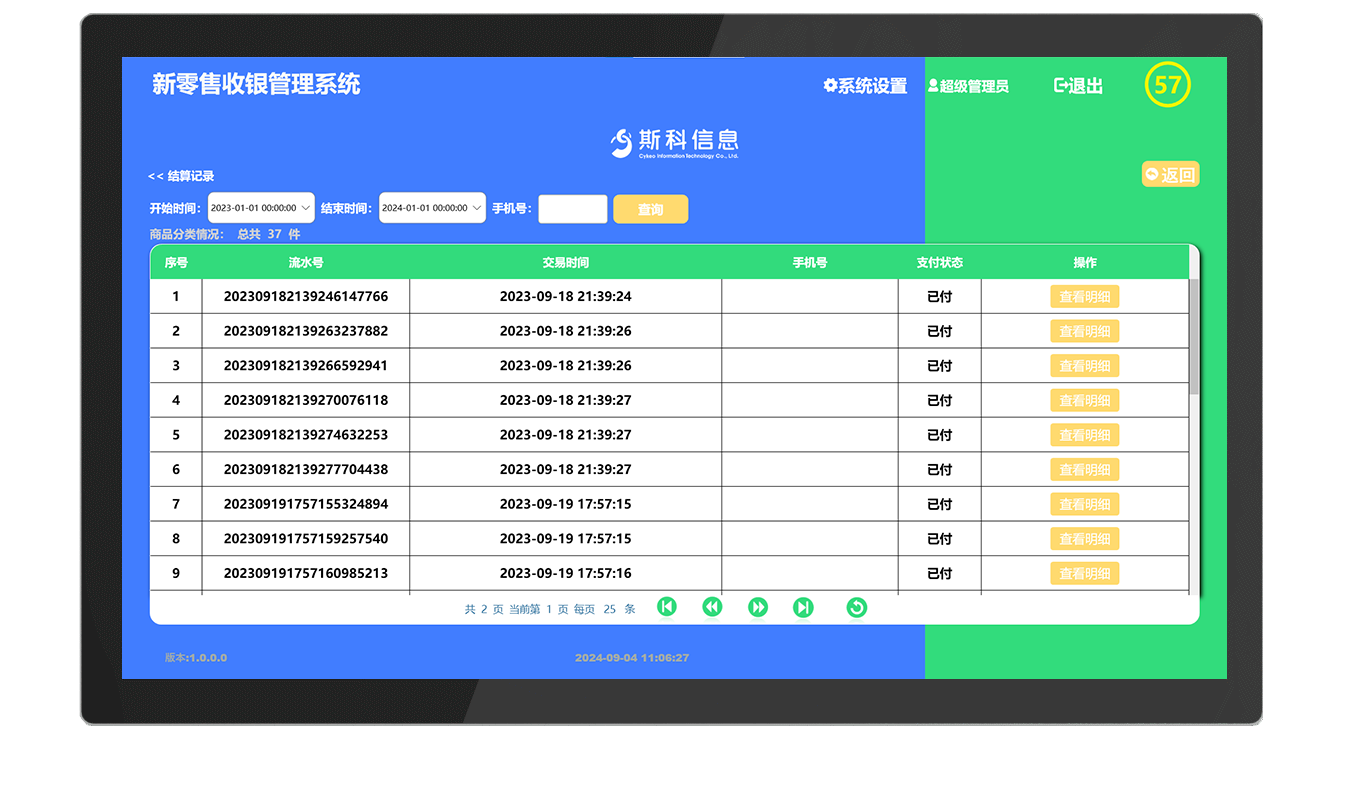1370x789 pixels.
Task: Click the 斯科信息 company logo
Action: pos(675,143)
